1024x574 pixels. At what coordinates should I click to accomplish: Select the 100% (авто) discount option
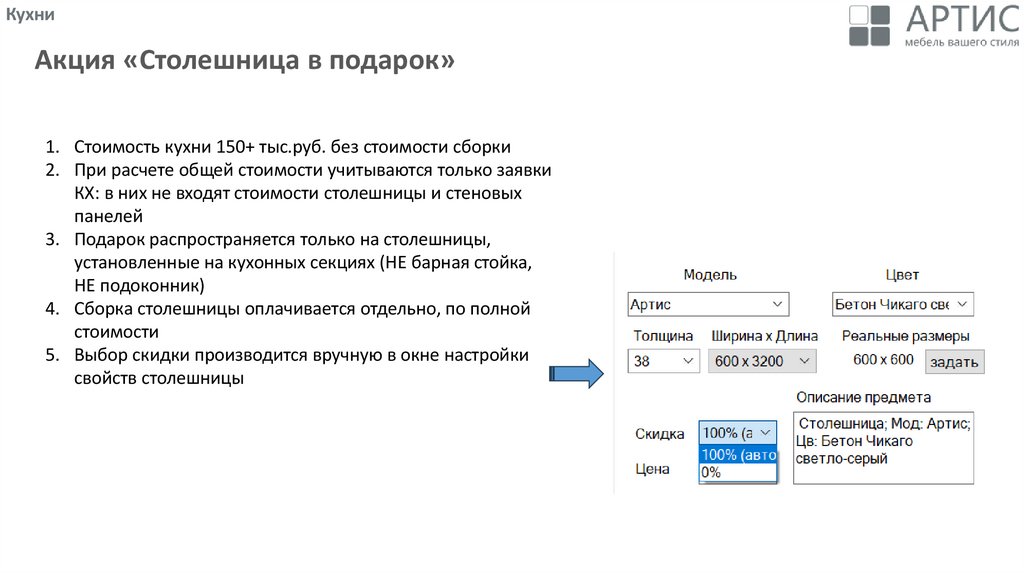click(x=738, y=455)
